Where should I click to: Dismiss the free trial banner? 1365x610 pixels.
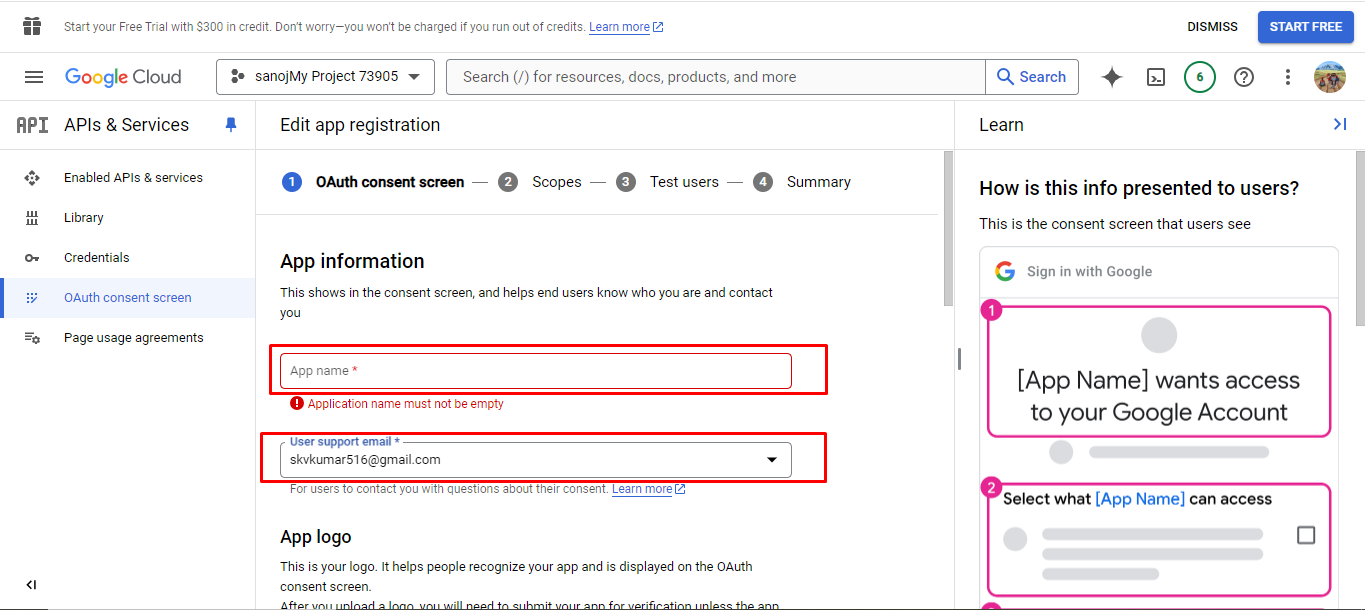click(x=1212, y=27)
